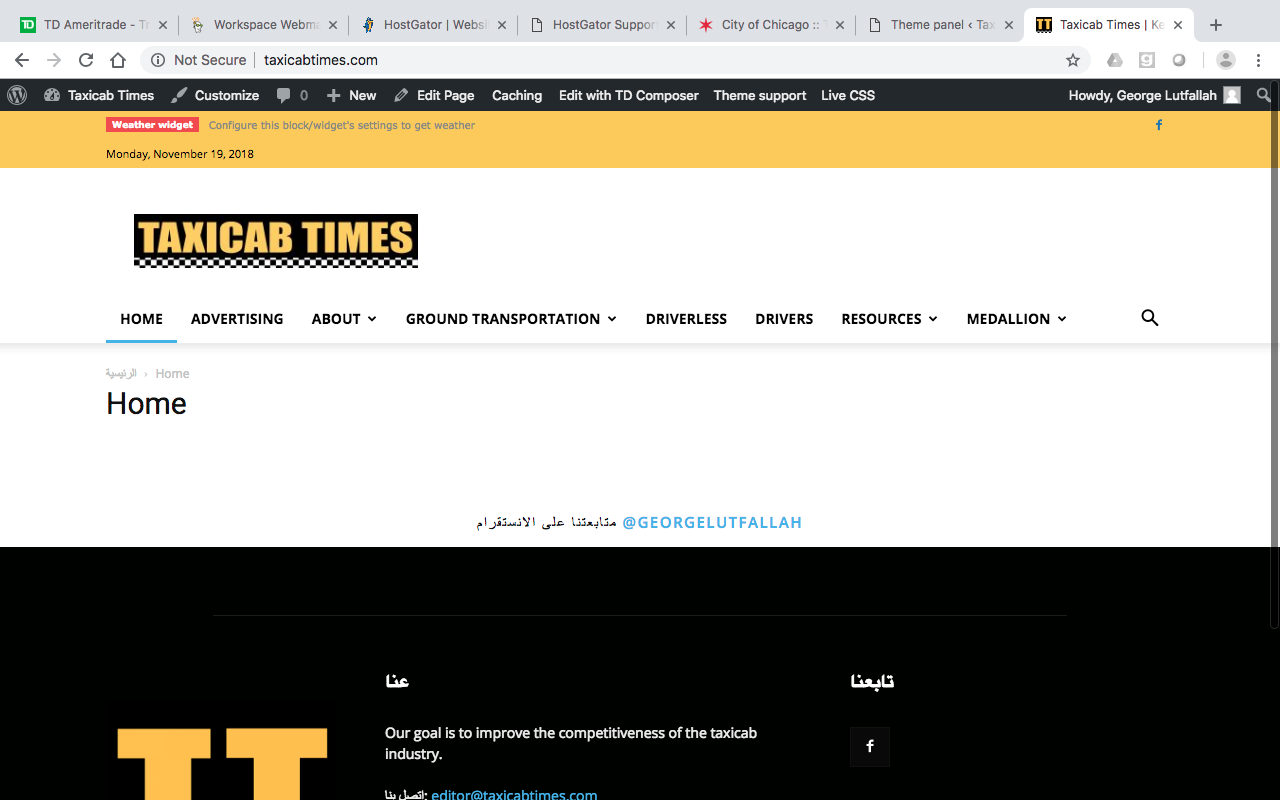This screenshot has width=1280, height=800.
Task: Close the City of Chicago tab
Action: pyautogui.click(x=840, y=25)
